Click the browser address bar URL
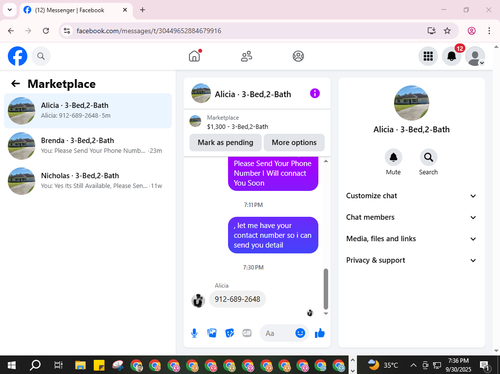 click(149, 31)
